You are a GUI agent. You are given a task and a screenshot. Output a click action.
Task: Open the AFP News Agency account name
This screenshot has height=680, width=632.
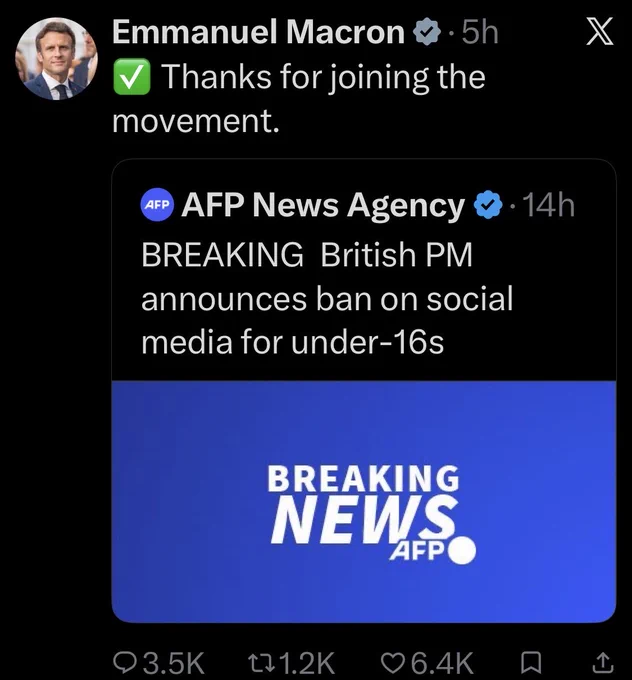tap(323, 205)
